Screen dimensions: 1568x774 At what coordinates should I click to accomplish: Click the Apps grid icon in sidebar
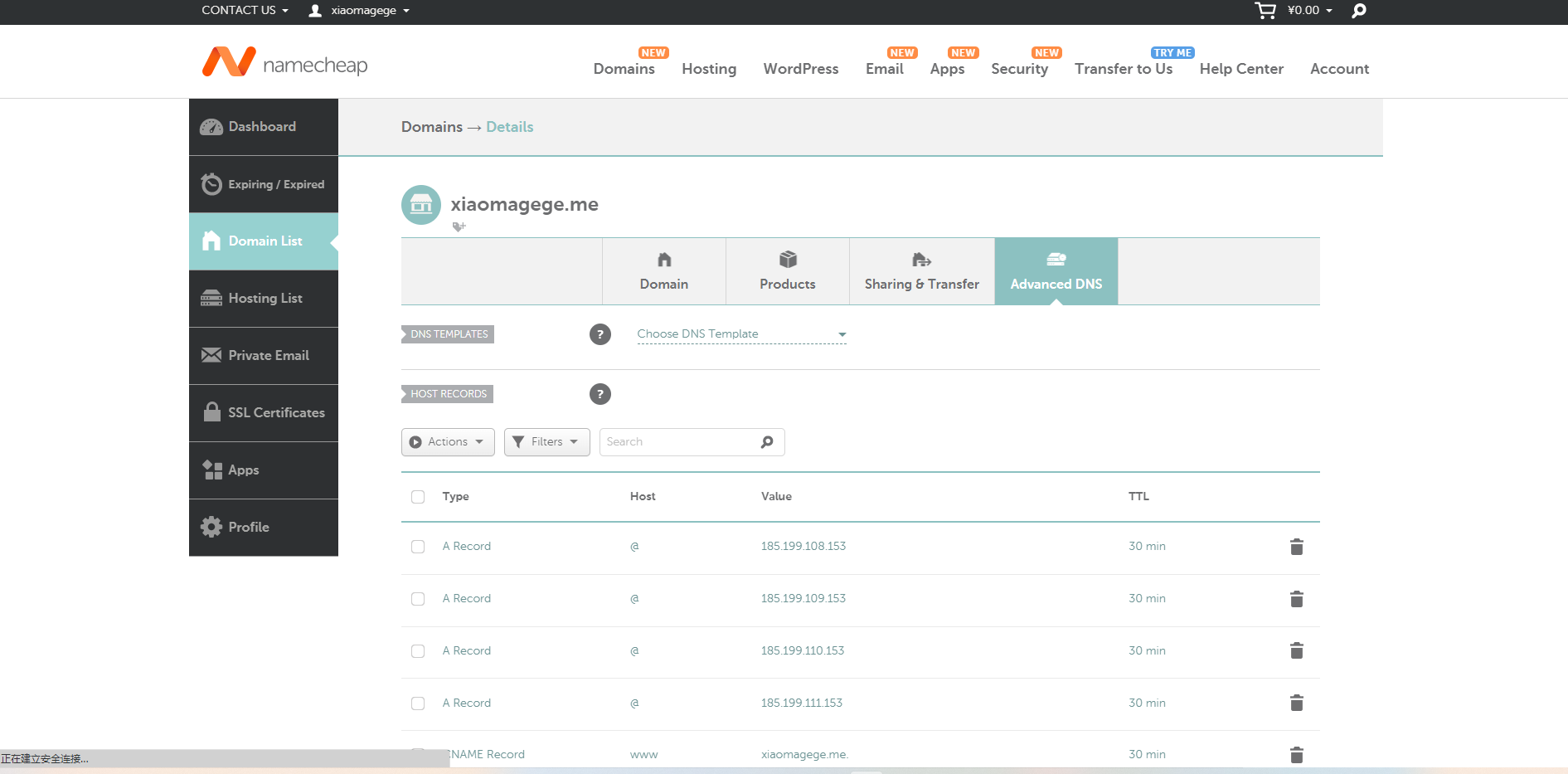coord(212,470)
